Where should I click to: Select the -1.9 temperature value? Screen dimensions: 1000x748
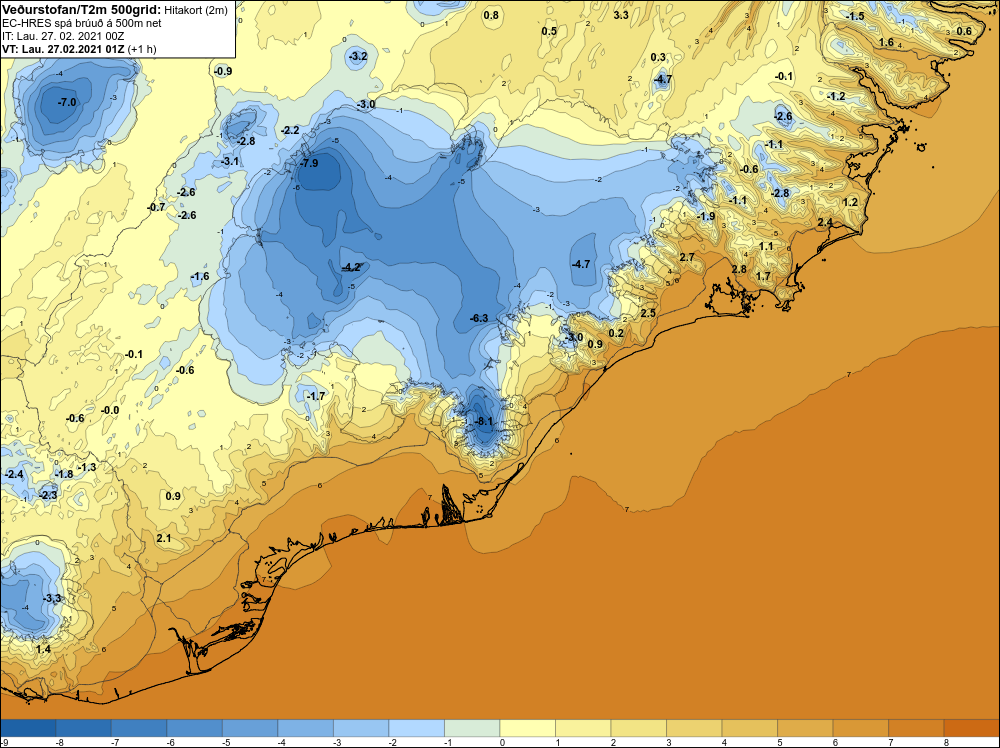pos(706,217)
